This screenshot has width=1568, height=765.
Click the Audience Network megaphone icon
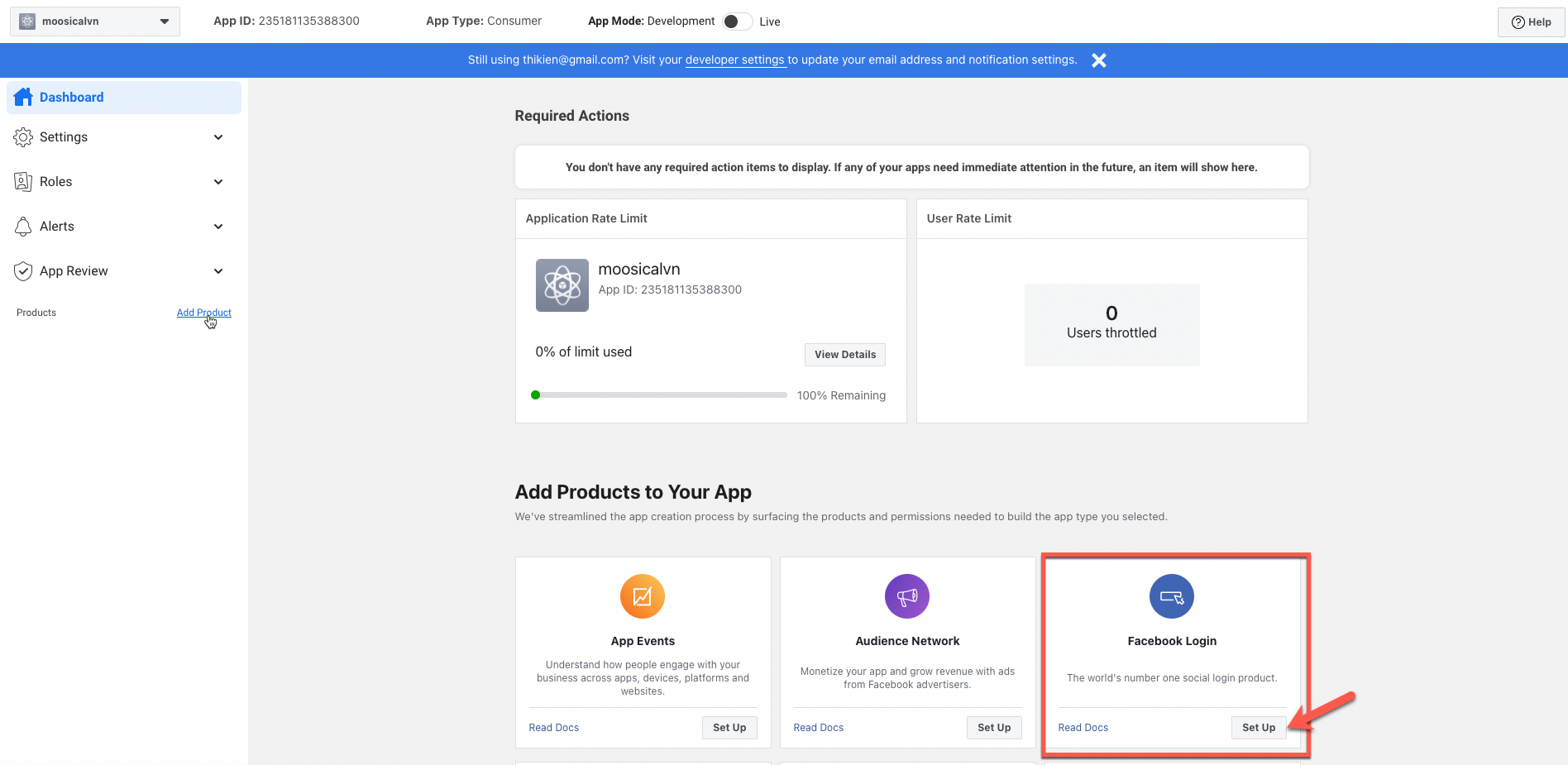click(907, 596)
